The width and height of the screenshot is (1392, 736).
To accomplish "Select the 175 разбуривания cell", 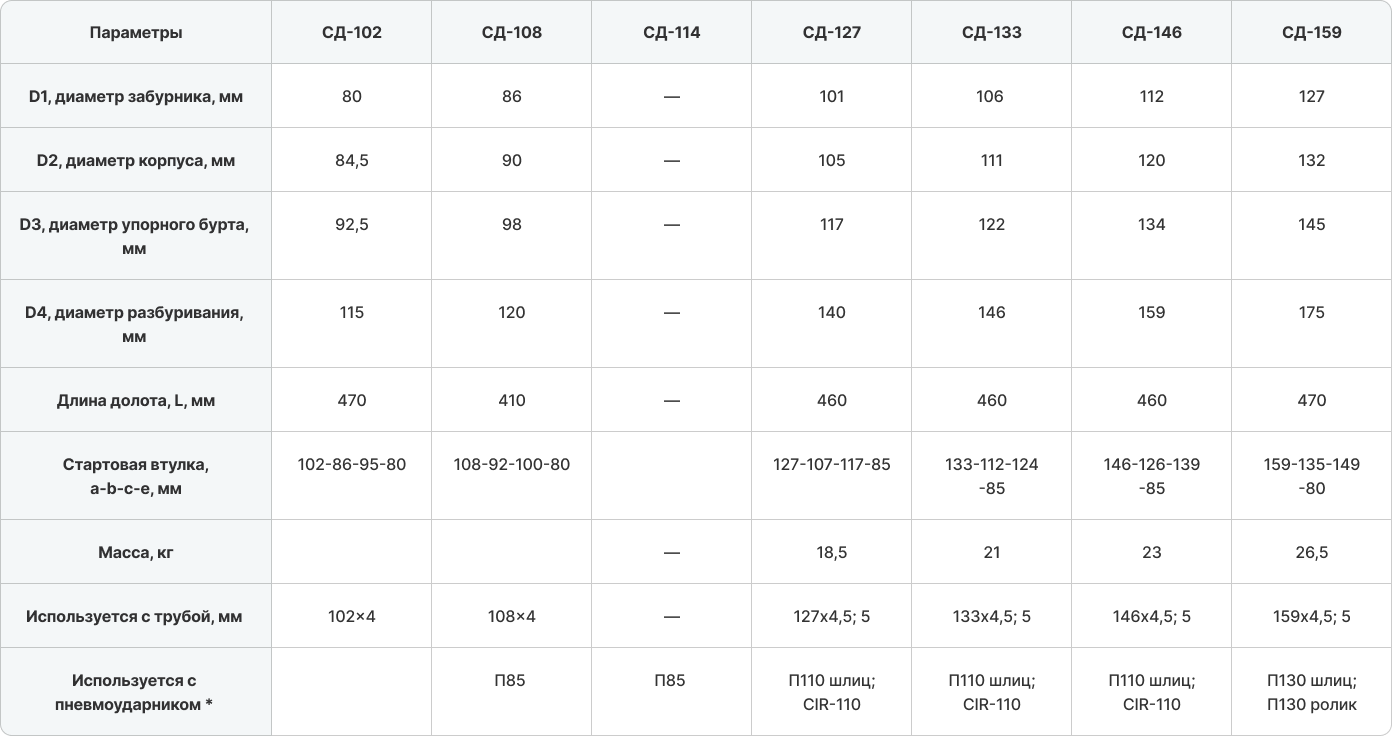I will coord(1311,324).
